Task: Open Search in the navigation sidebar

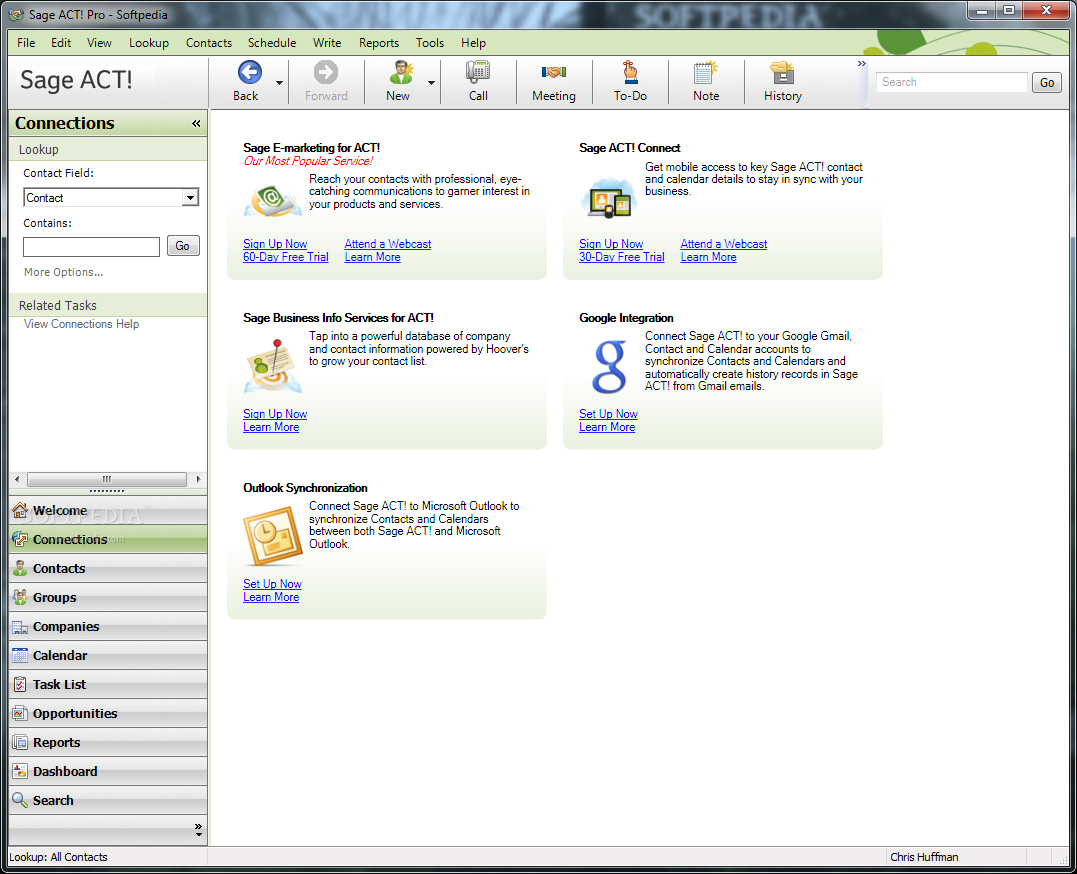Action: (108, 800)
